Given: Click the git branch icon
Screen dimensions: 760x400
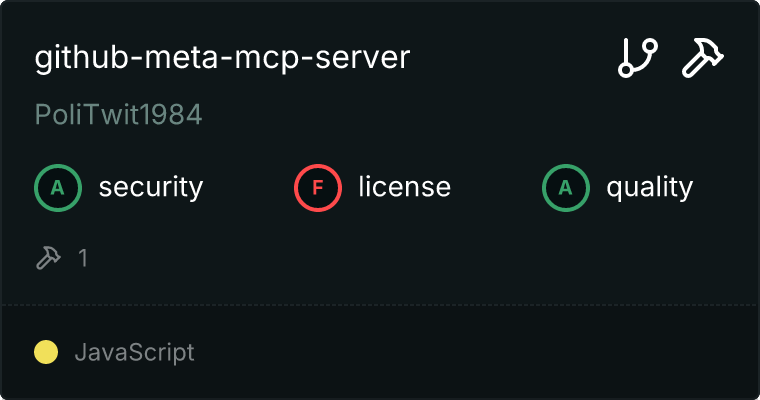Looking at the screenshot, I should [x=637, y=59].
